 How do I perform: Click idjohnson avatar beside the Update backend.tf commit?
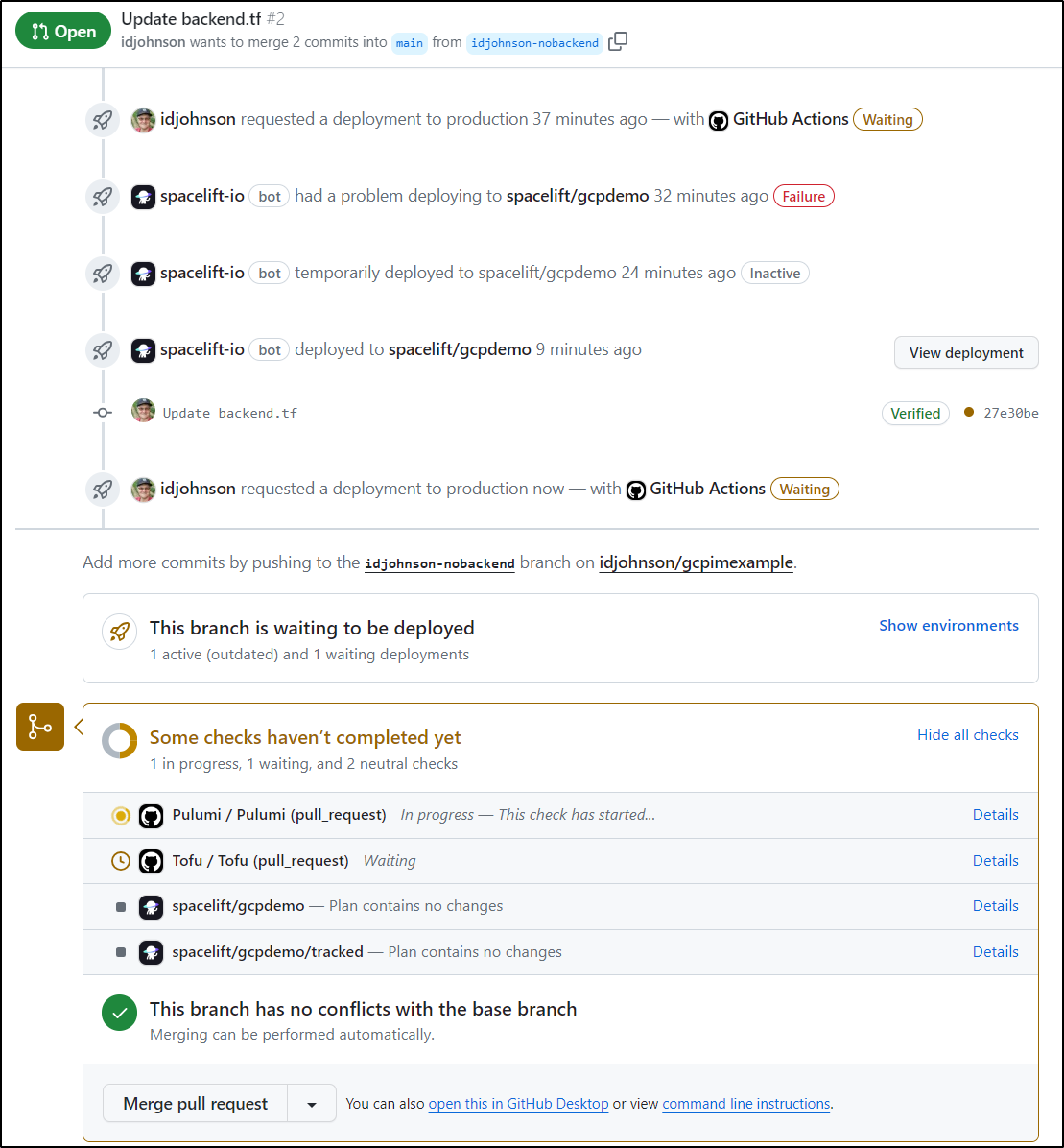click(143, 411)
